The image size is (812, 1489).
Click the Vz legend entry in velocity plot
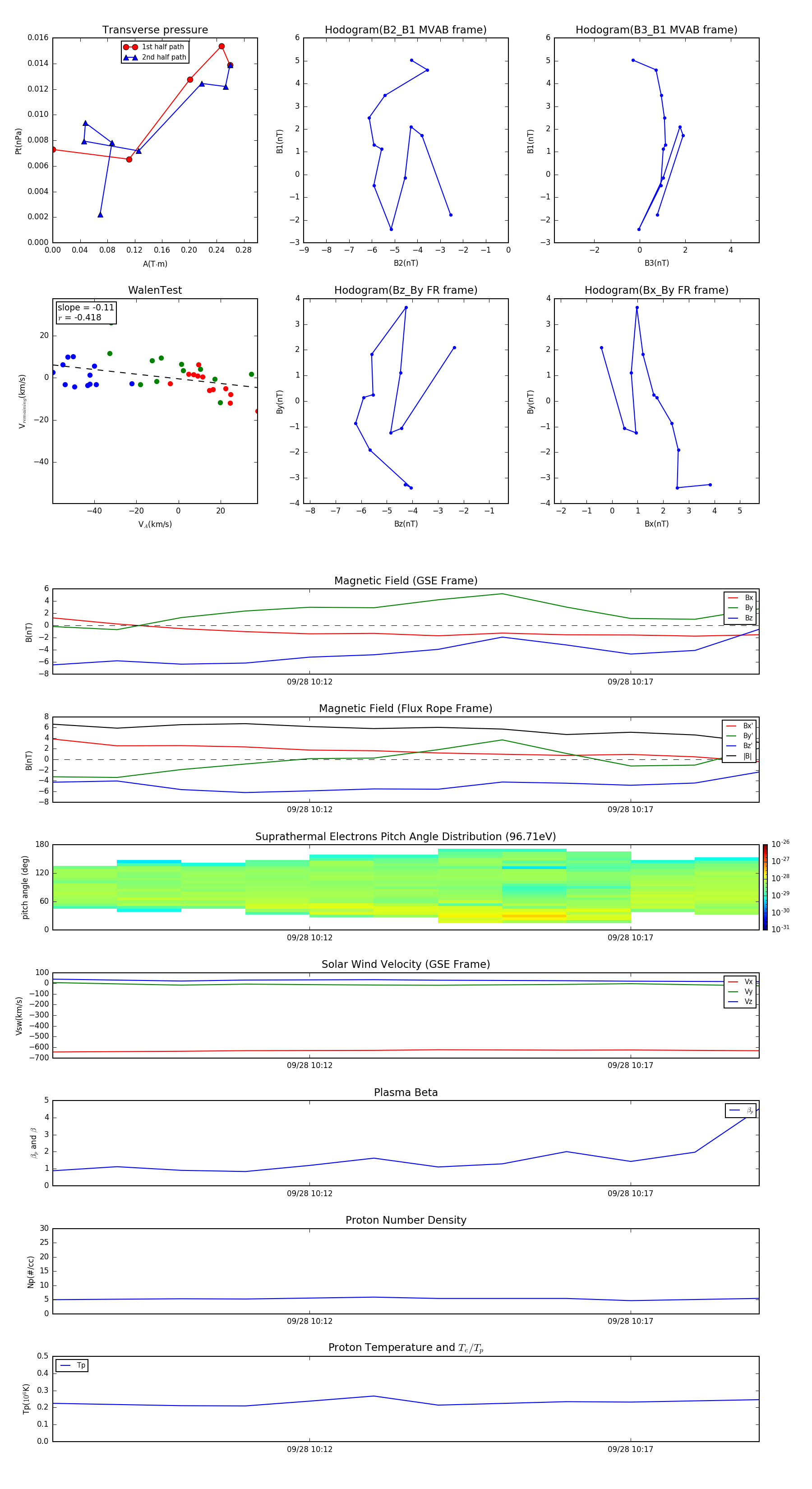pos(740,1002)
